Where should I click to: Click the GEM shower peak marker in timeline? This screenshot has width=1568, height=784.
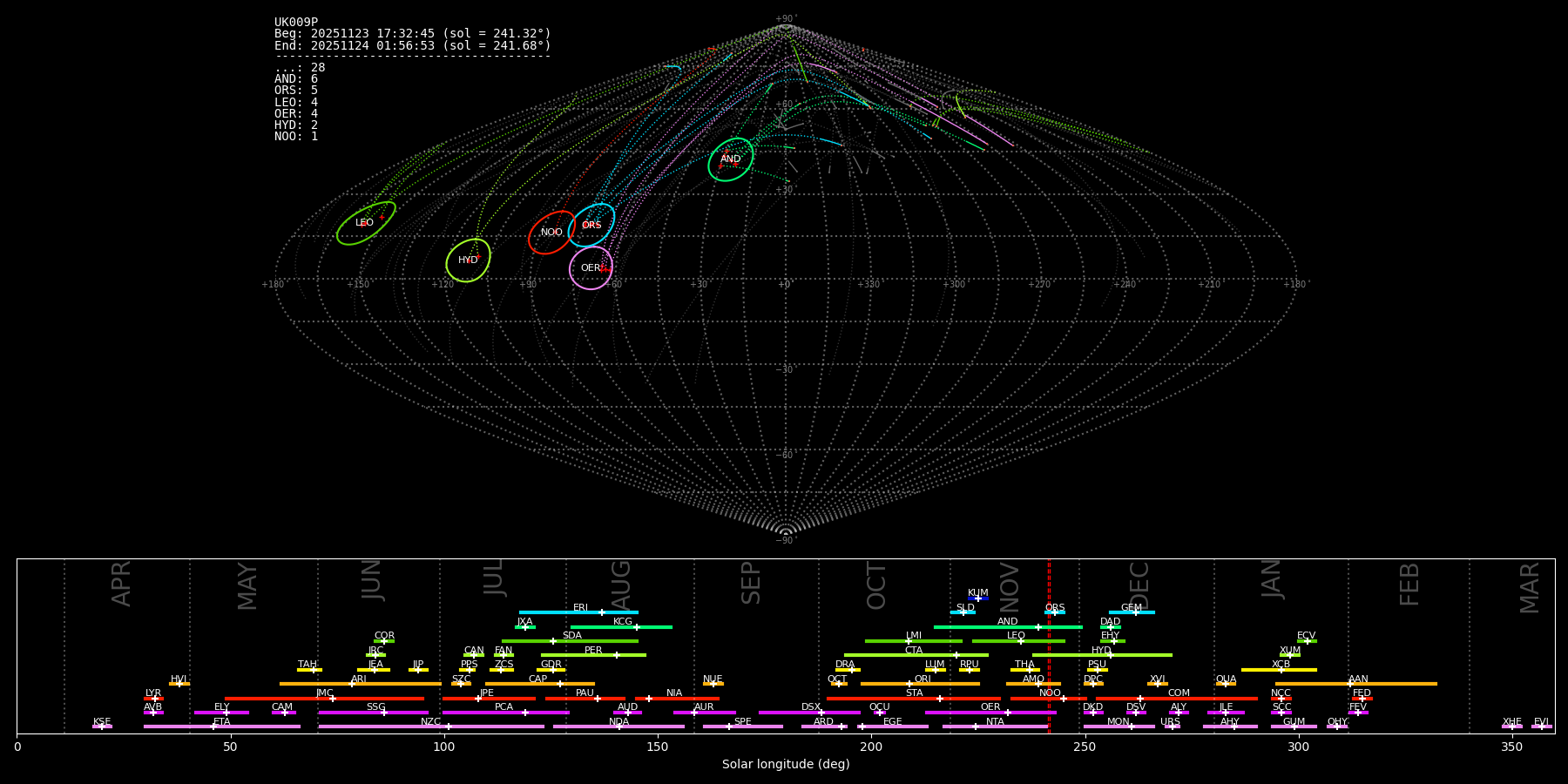coord(1135,612)
